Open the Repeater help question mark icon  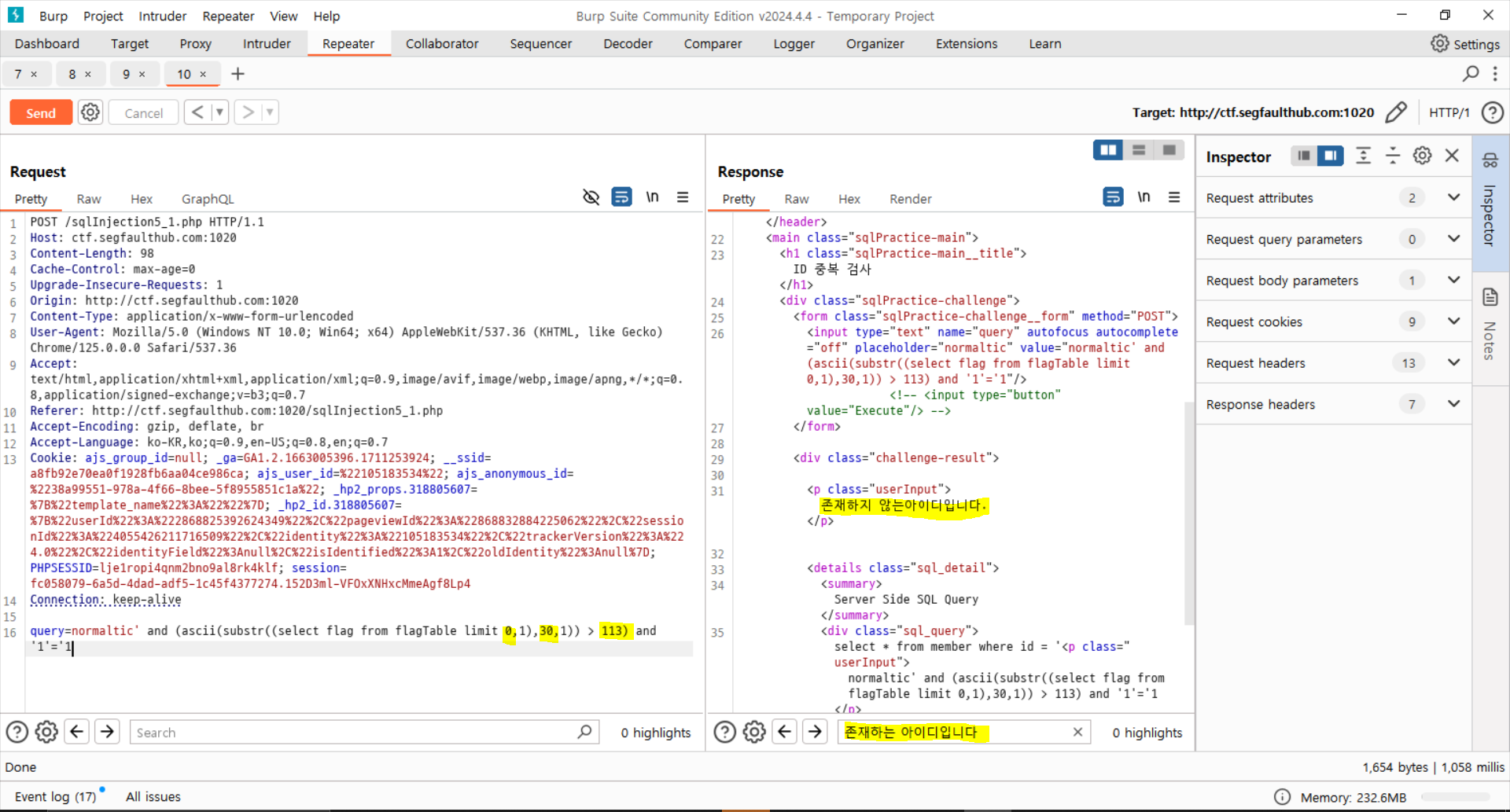pyautogui.click(x=1492, y=112)
